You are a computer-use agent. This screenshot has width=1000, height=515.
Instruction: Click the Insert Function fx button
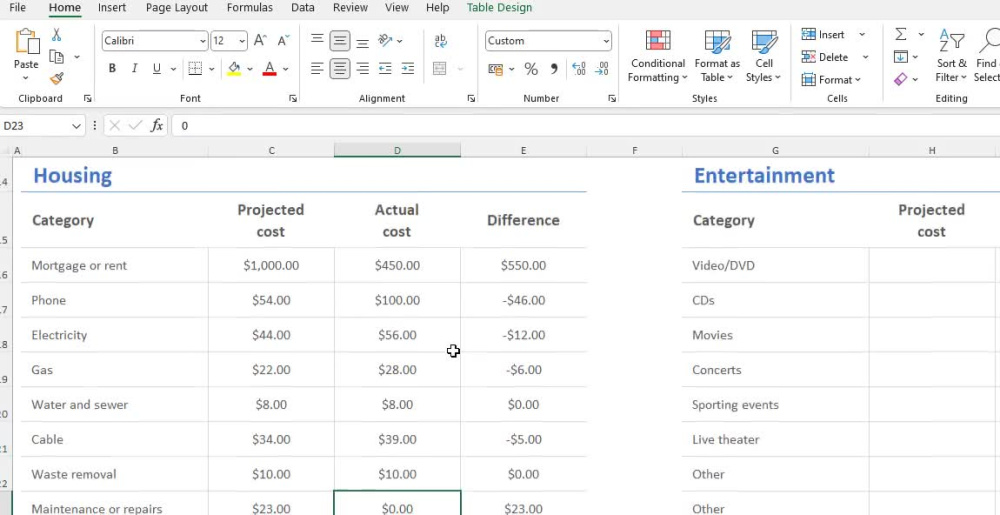coord(156,126)
